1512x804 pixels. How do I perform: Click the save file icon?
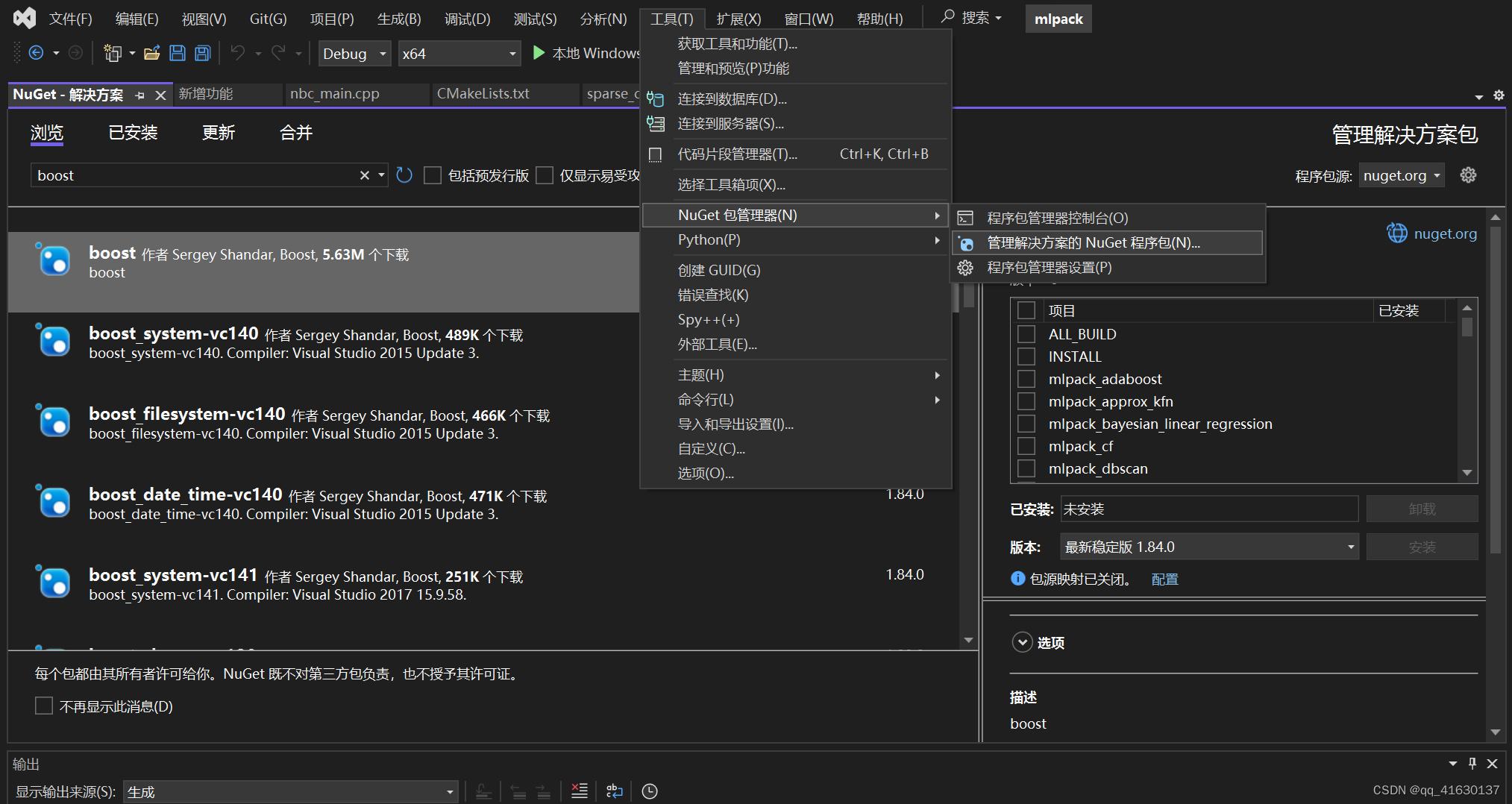coord(178,53)
